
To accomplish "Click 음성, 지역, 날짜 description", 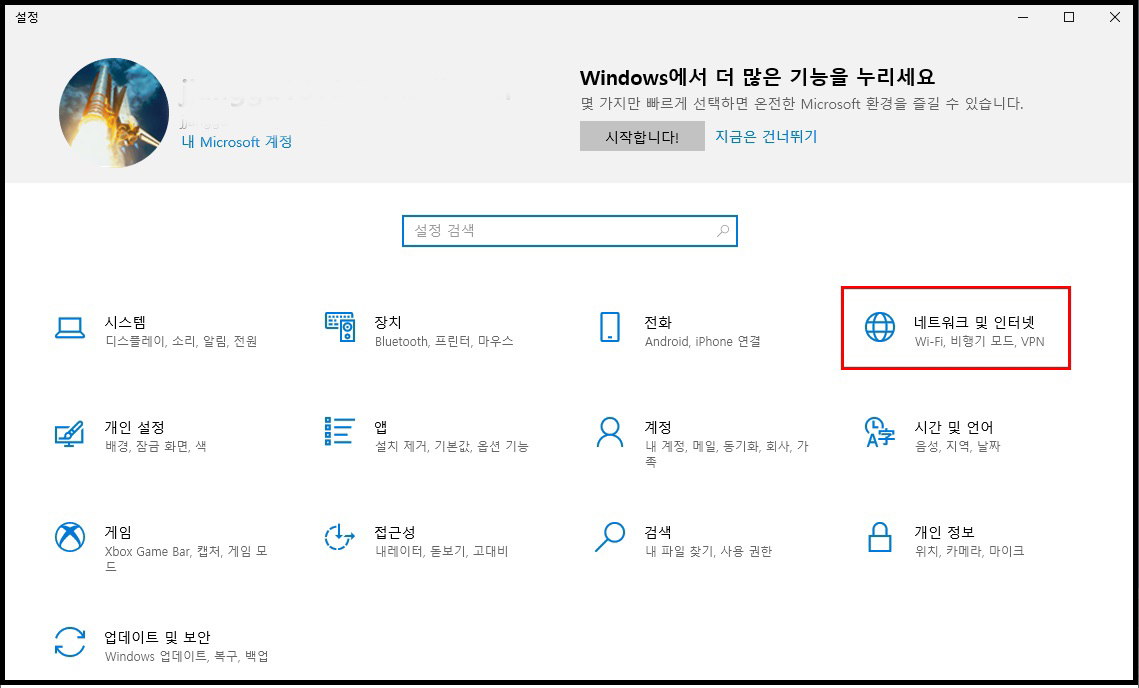I will 957,446.
